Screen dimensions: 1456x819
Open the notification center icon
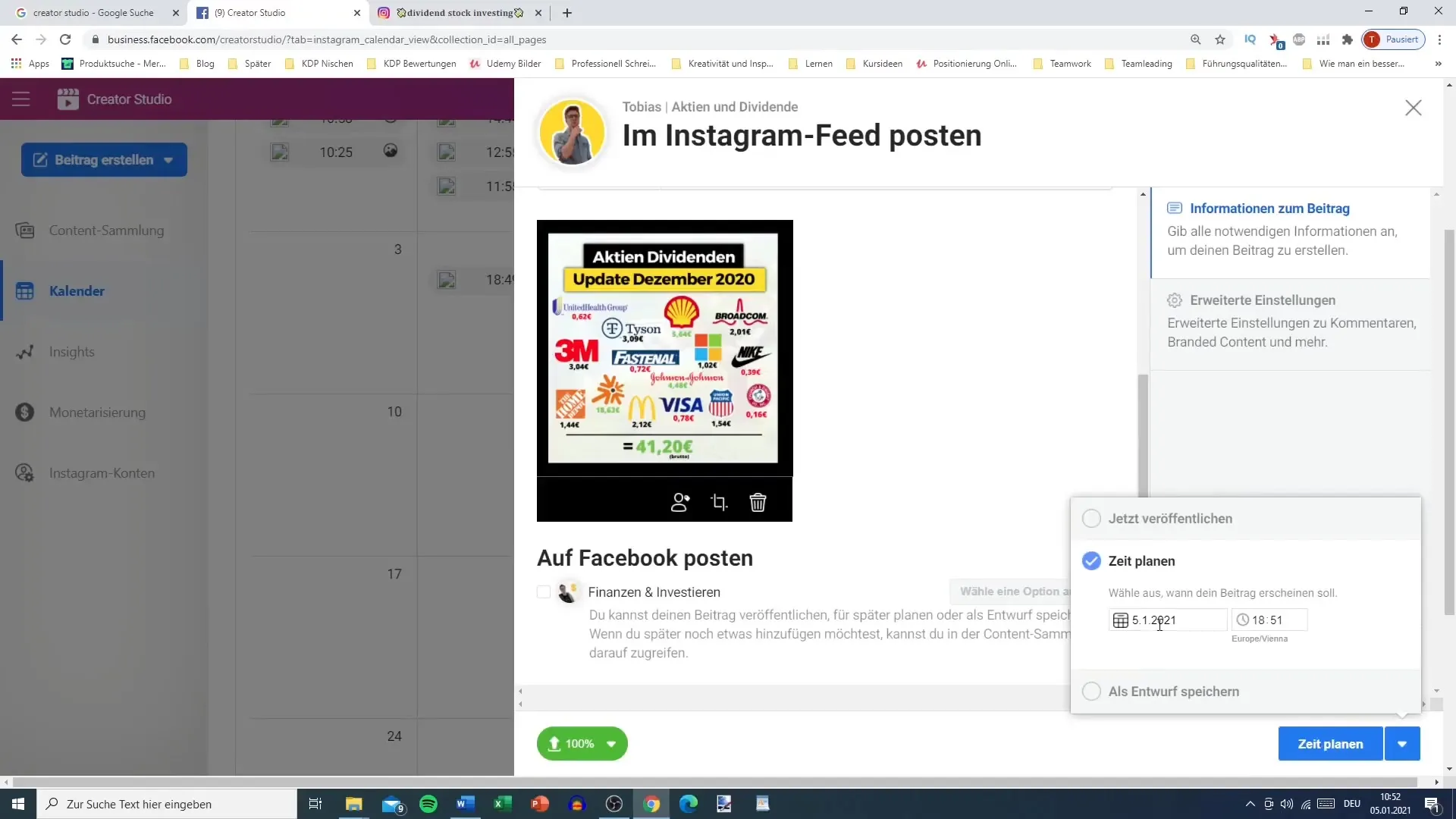1432,804
